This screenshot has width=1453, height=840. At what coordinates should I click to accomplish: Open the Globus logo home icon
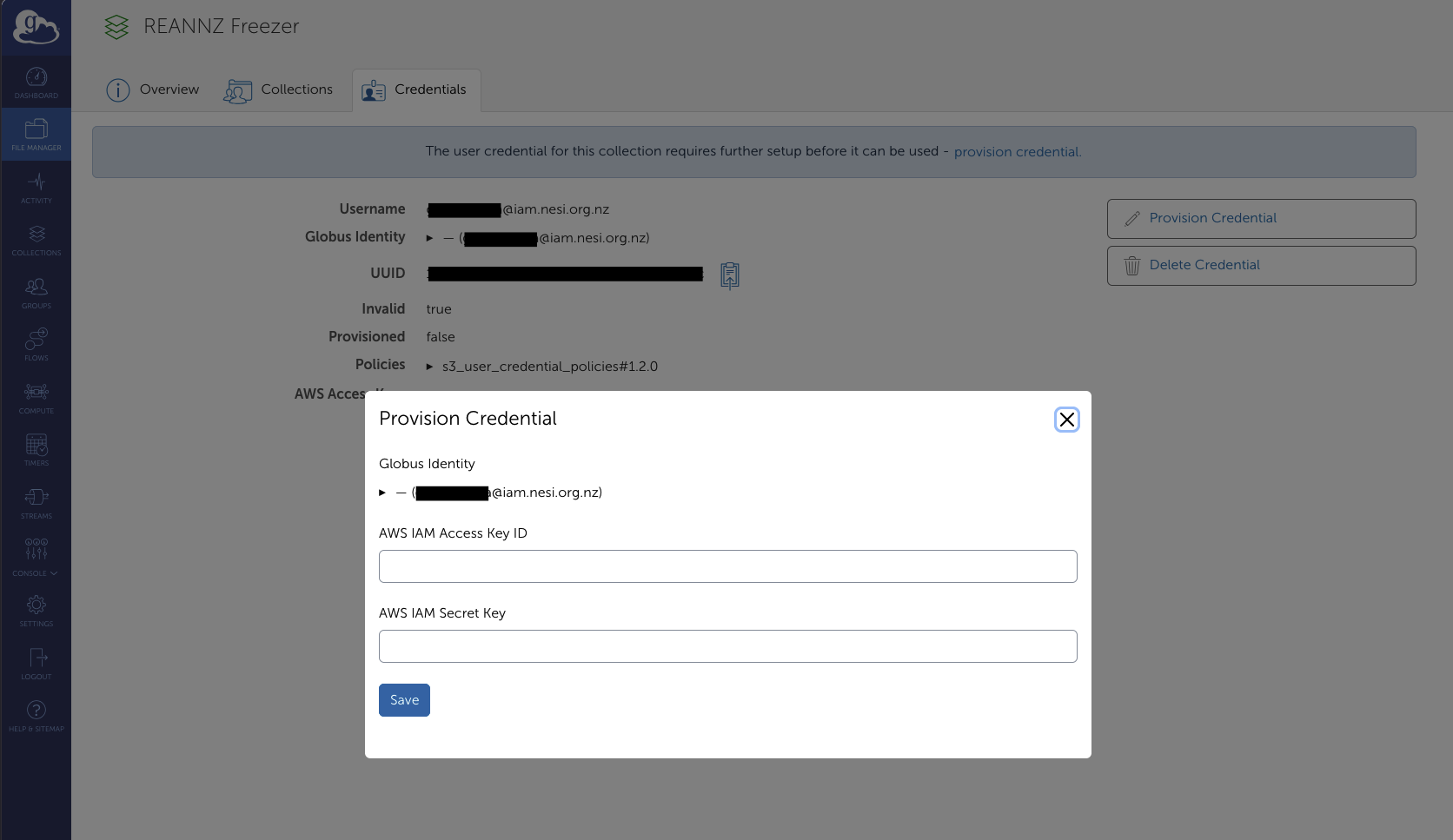click(x=36, y=27)
